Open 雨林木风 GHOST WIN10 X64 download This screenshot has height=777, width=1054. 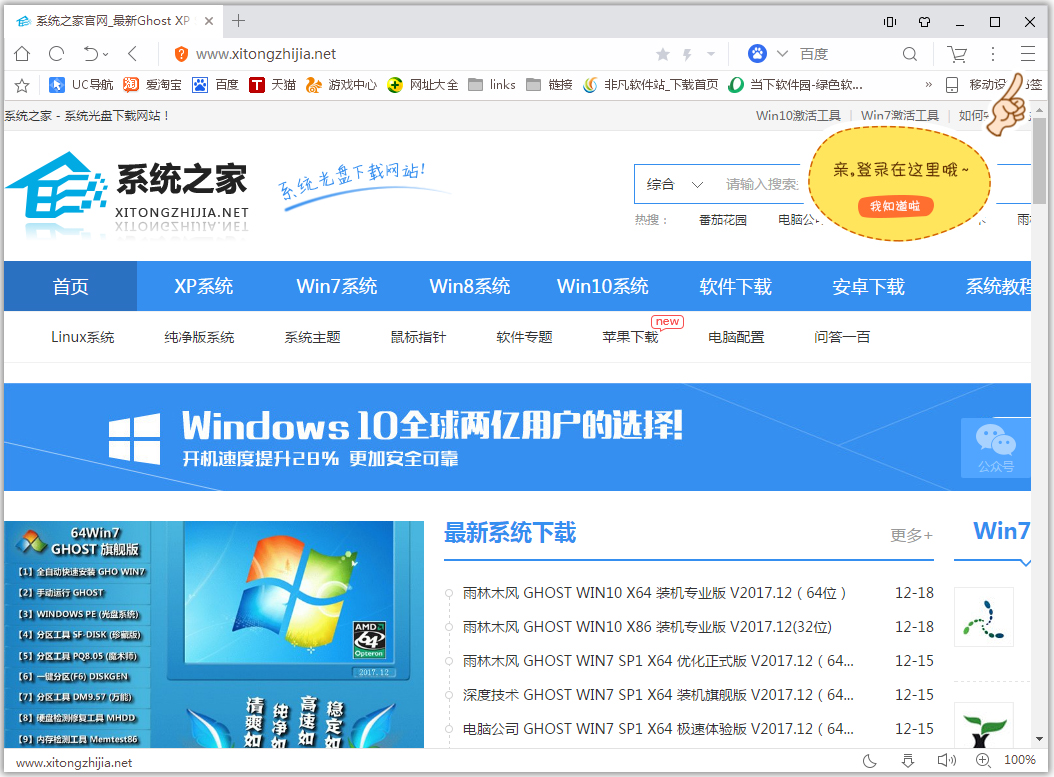(x=654, y=593)
